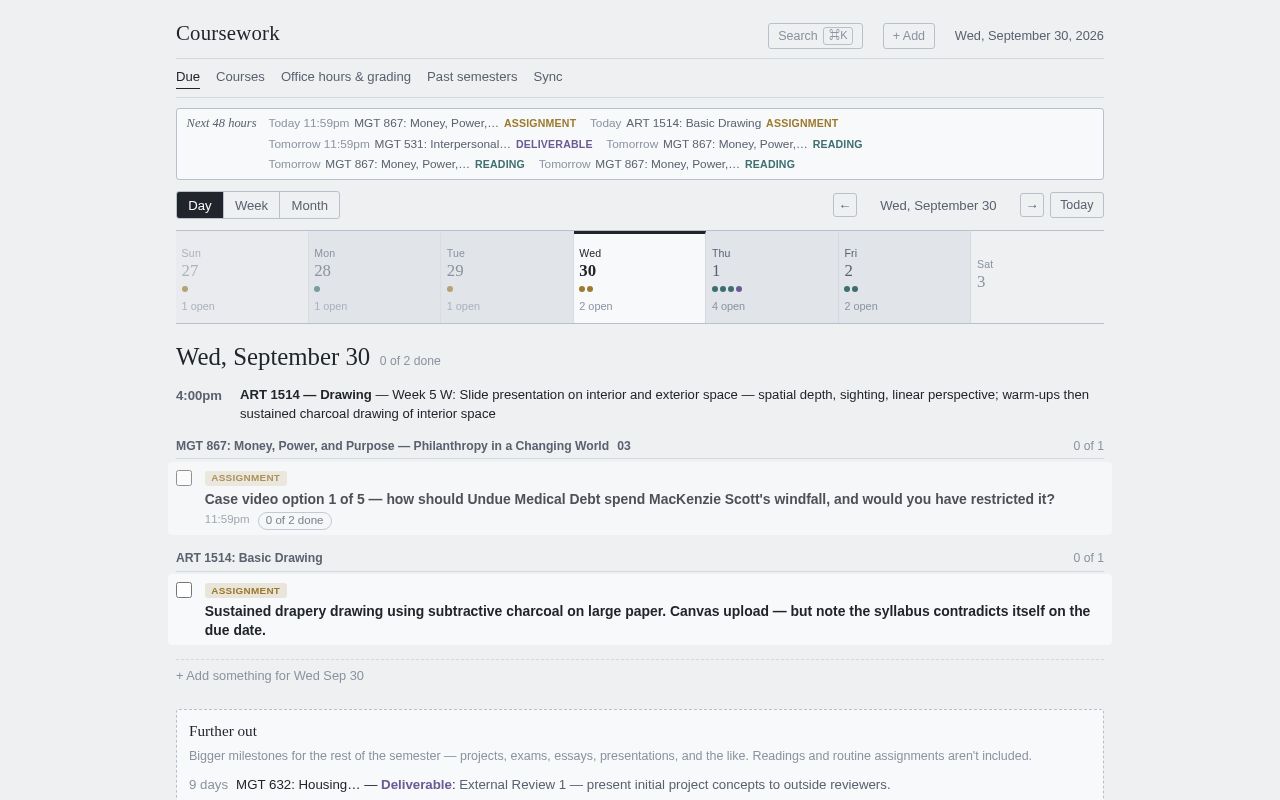The height and width of the screenshot is (800, 1280).
Task: Open MGT 531 Interpersonal deliverable item
Action: point(430,144)
